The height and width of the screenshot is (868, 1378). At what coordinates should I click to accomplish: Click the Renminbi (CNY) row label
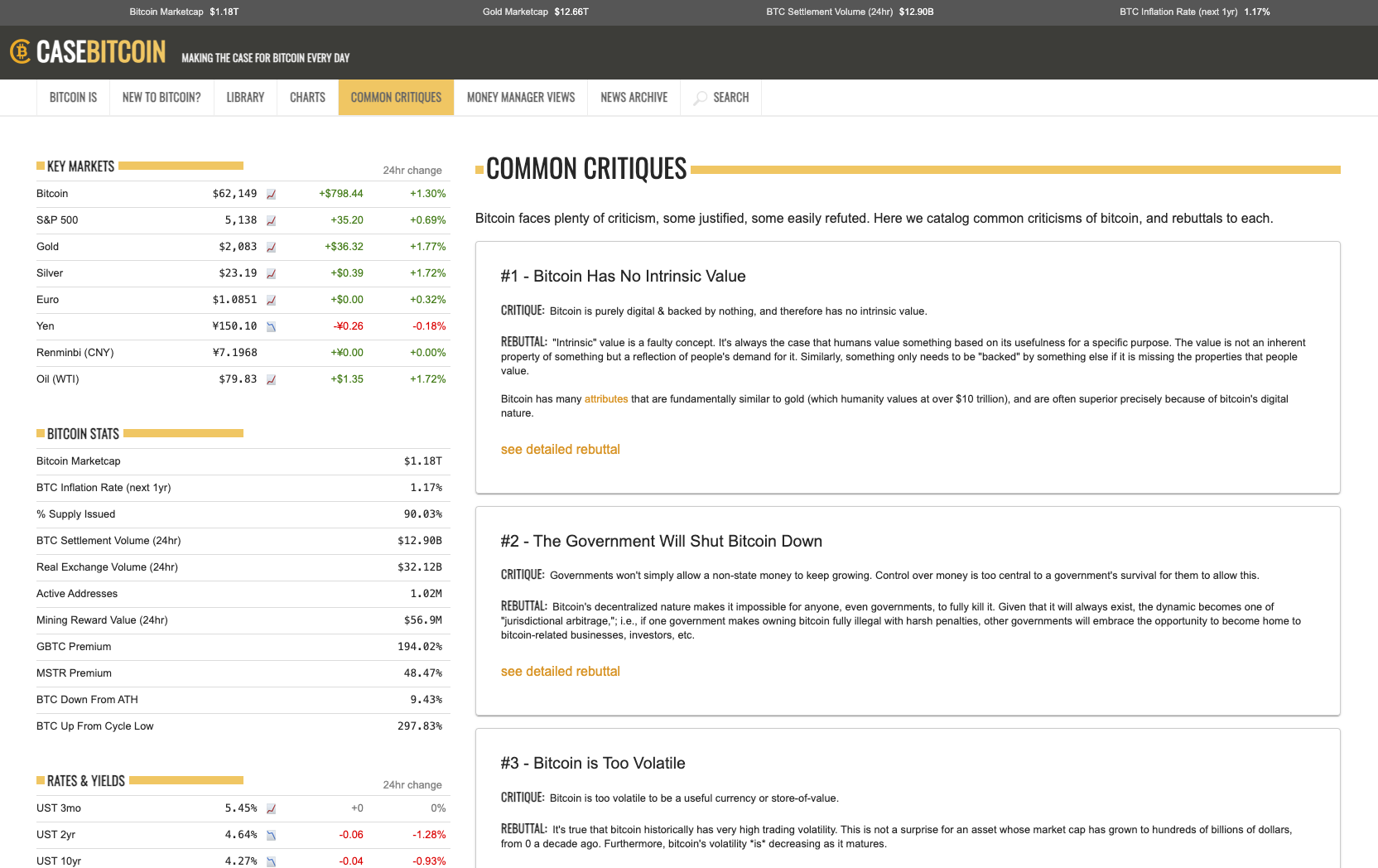[x=75, y=353]
